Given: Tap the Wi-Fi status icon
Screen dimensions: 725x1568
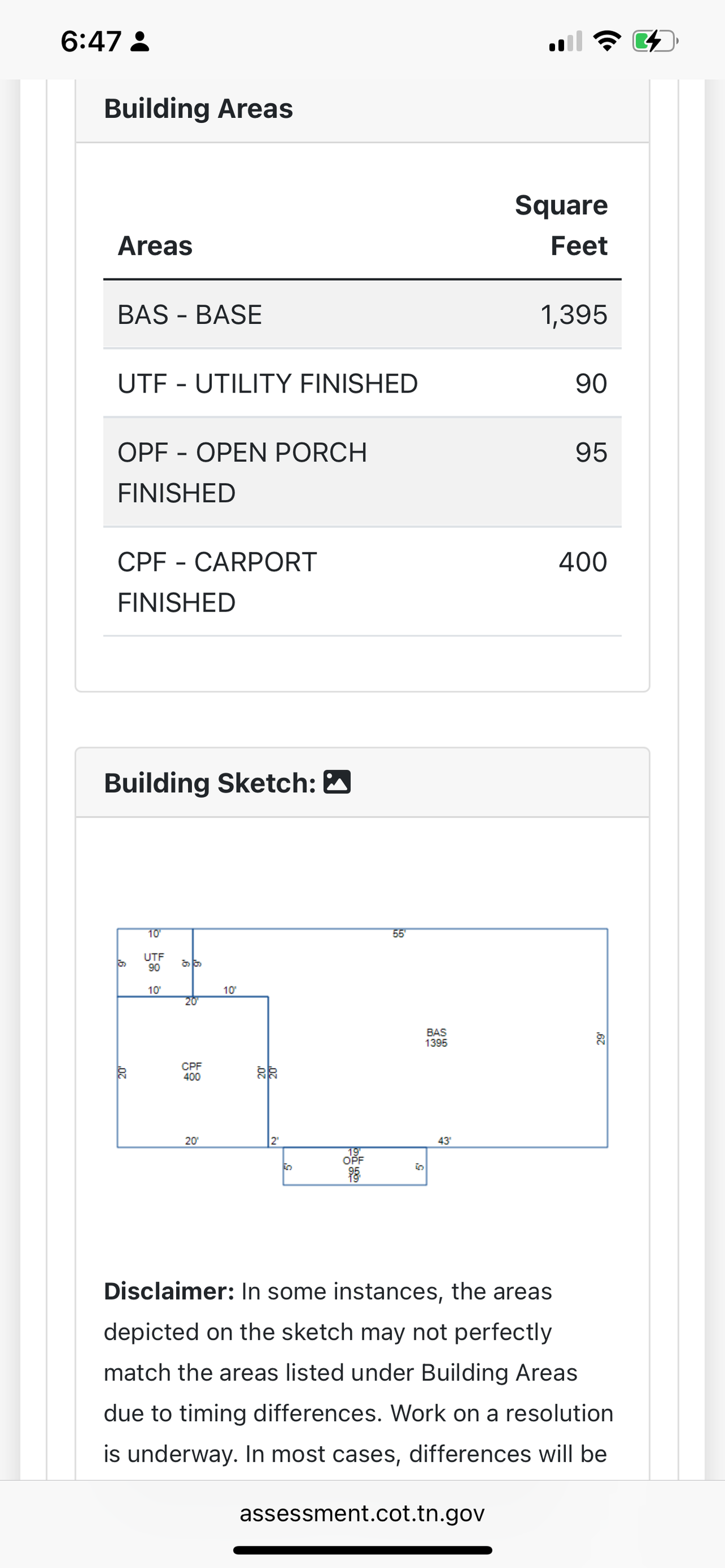Looking at the screenshot, I should (606, 41).
